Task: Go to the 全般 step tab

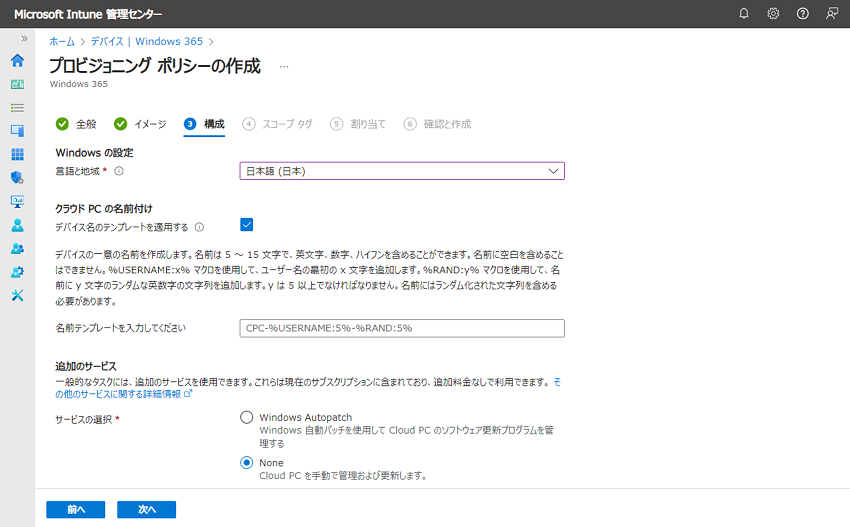Action: (x=76, y=124)
